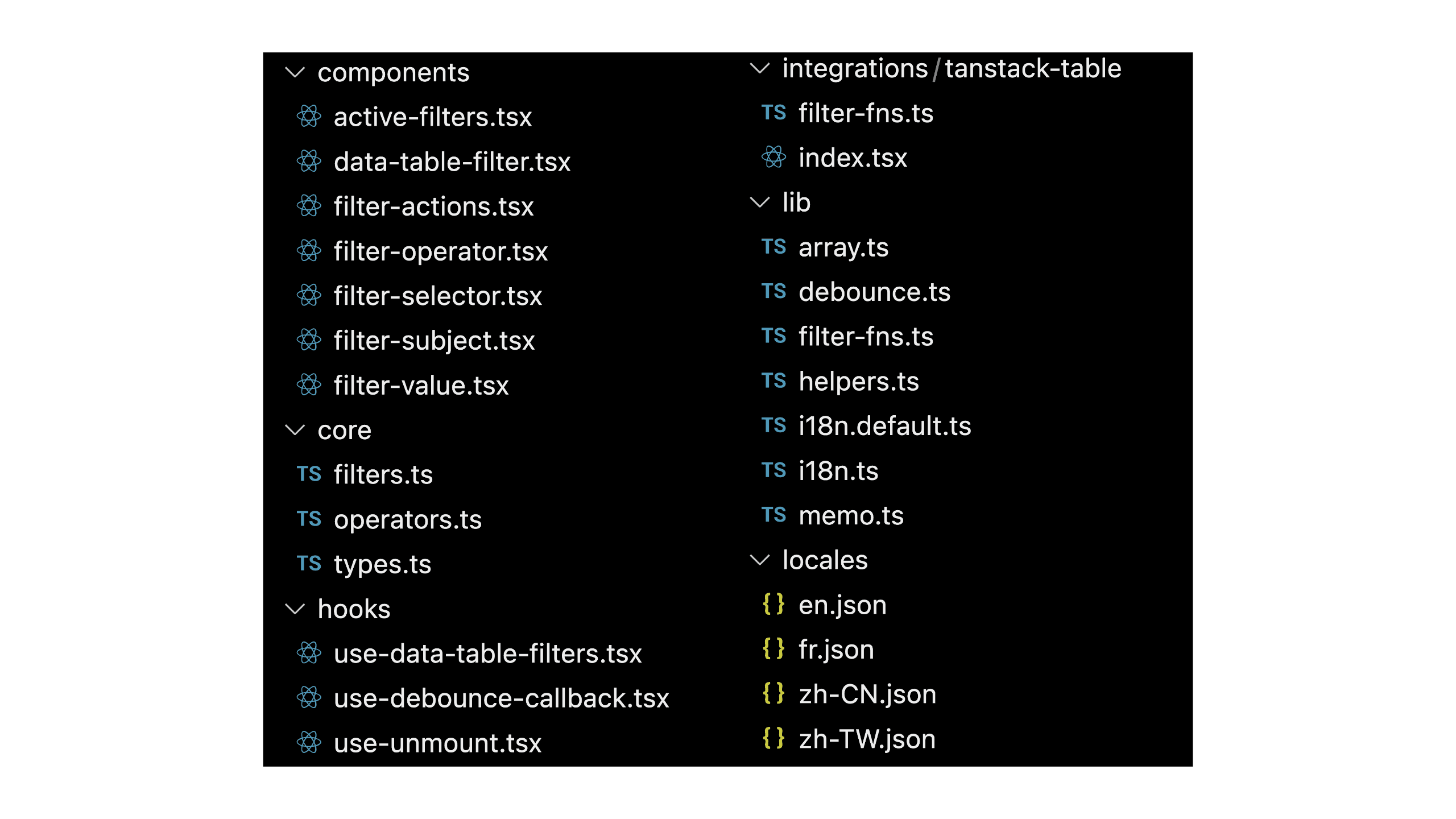Click the TS icon next to debounce.ts
This screenshot has width=1456, height=819.
[773, 291]
